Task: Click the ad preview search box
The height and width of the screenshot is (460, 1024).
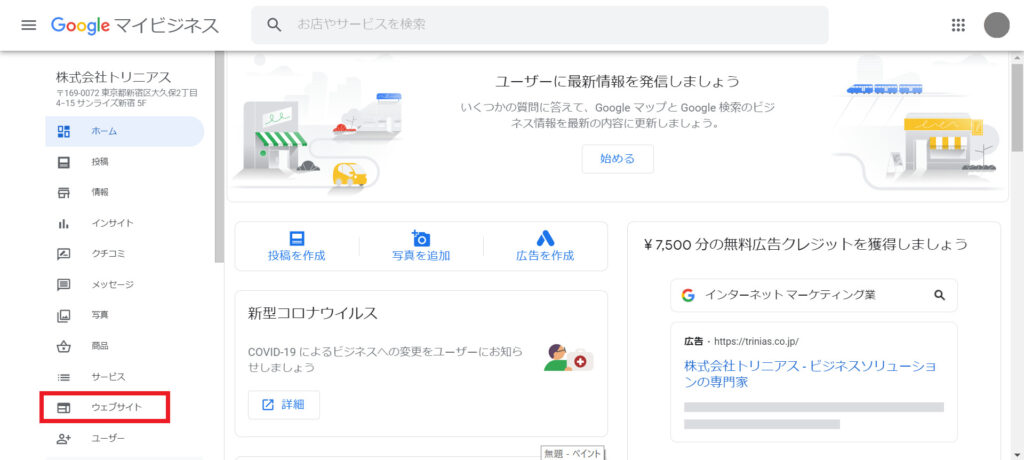Action: tap(814, 295)
